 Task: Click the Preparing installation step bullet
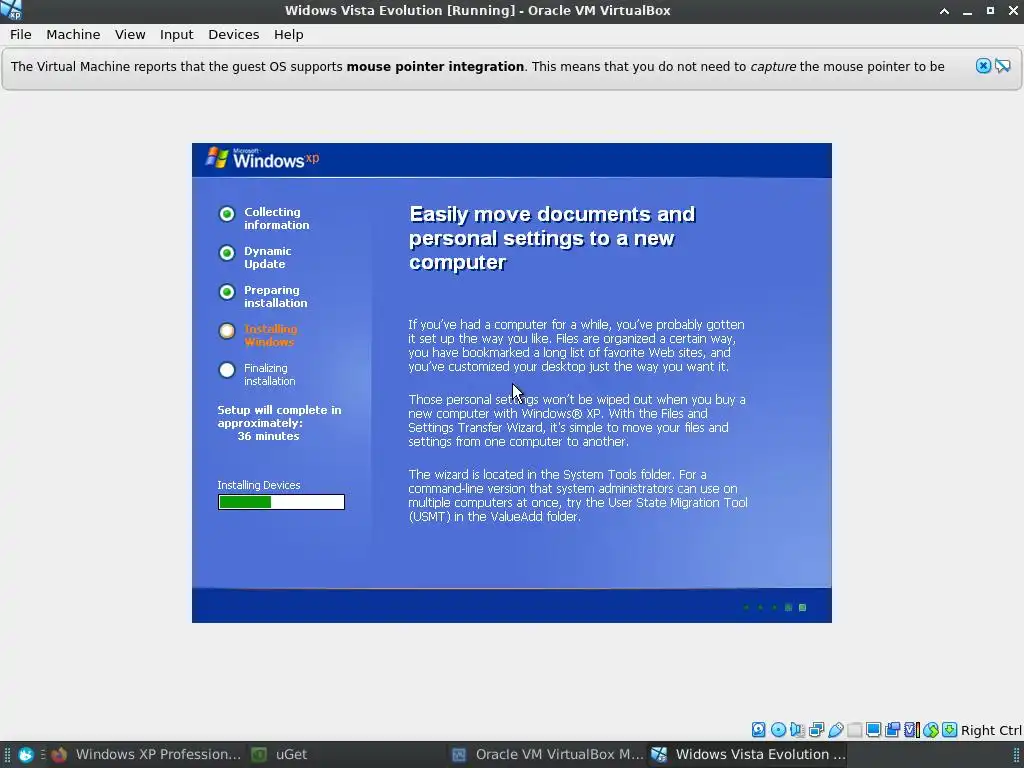coord(227,292)
